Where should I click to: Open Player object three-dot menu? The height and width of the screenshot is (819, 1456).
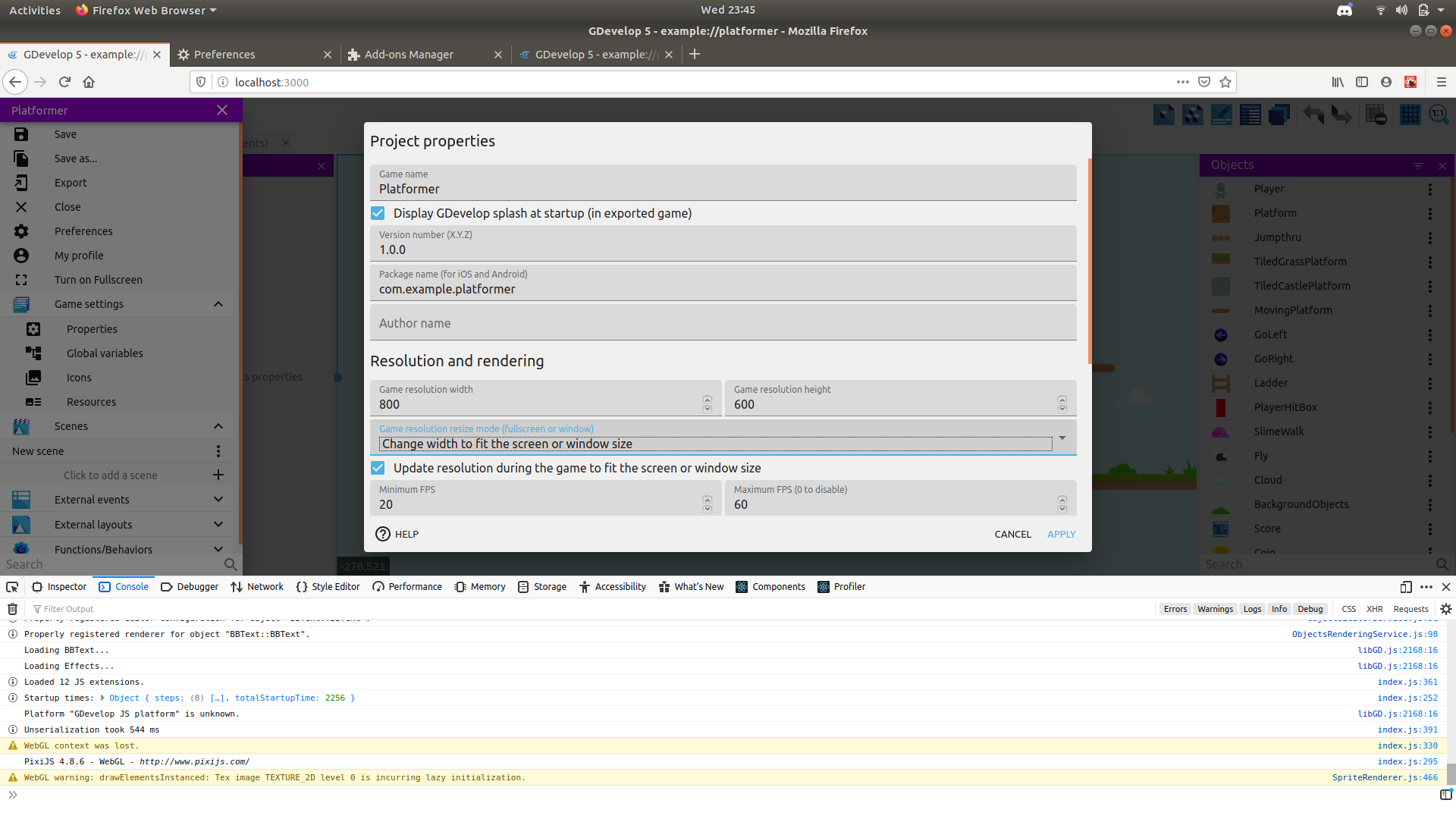pyautogui.click(x=1430, y=189)
